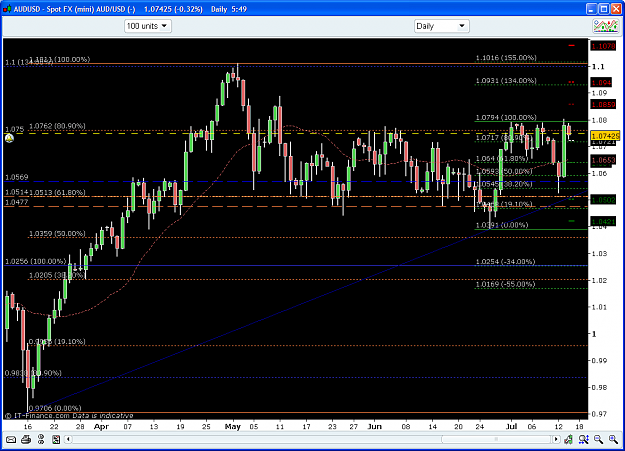
Task: Click the green 1.0502 price tag
Action: click(x=603, y=200)
